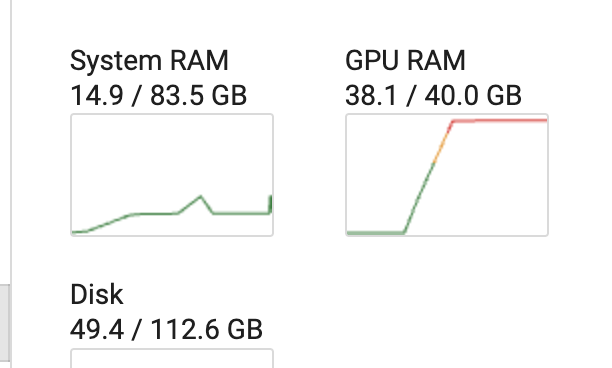The height and width of the screenshot is (368, 612).
Task: Click the System RAM usage graph
Action: tap(172, 175)
